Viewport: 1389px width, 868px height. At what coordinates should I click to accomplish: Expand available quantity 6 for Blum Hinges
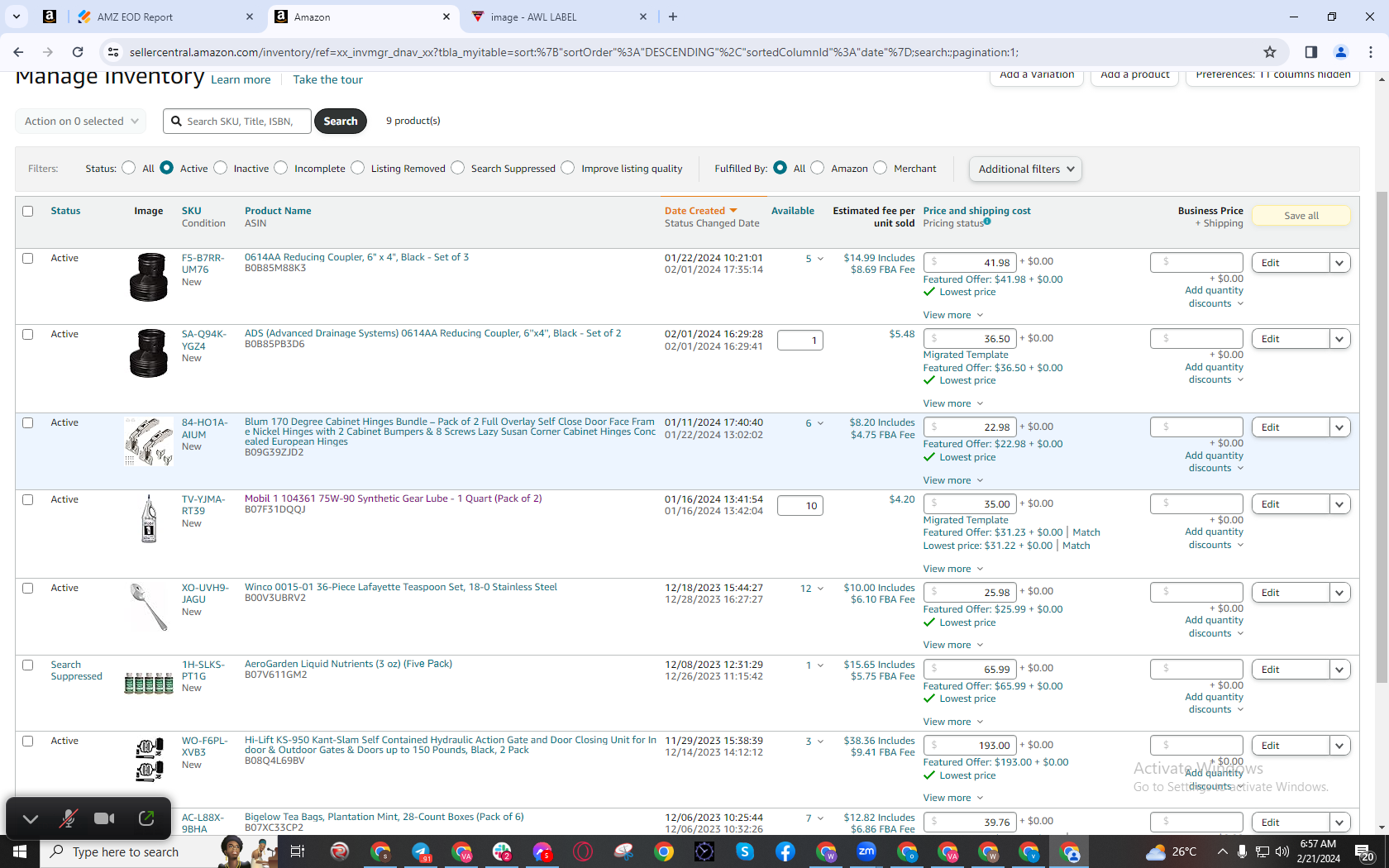(814, 423)
